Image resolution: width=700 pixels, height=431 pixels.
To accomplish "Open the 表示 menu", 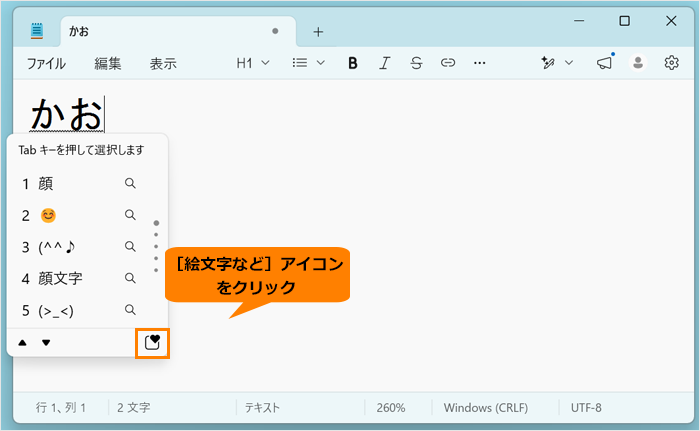I will 163,64.
